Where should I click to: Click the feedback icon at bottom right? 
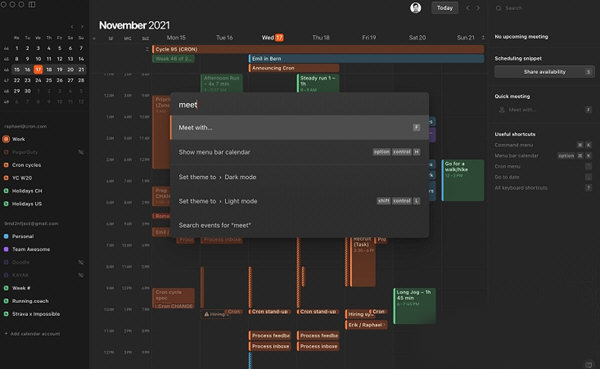(x=589, y=364)
